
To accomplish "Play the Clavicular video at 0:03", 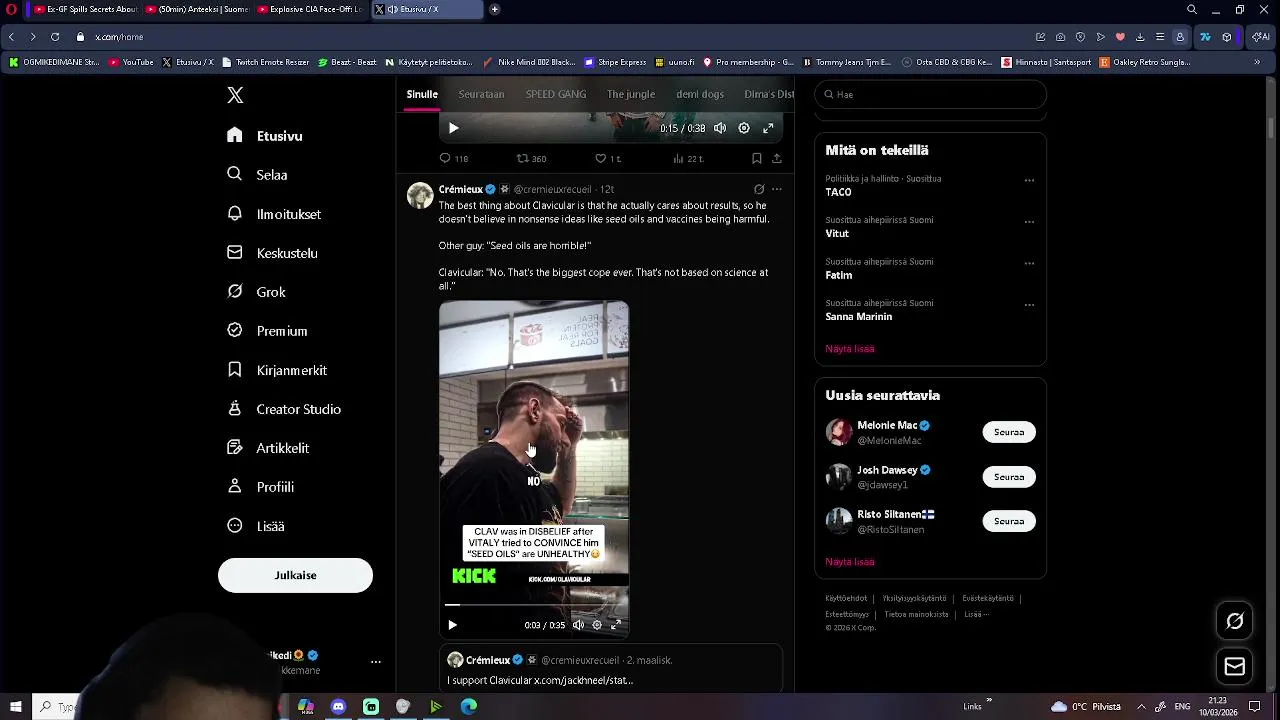I will pos(452,625).
